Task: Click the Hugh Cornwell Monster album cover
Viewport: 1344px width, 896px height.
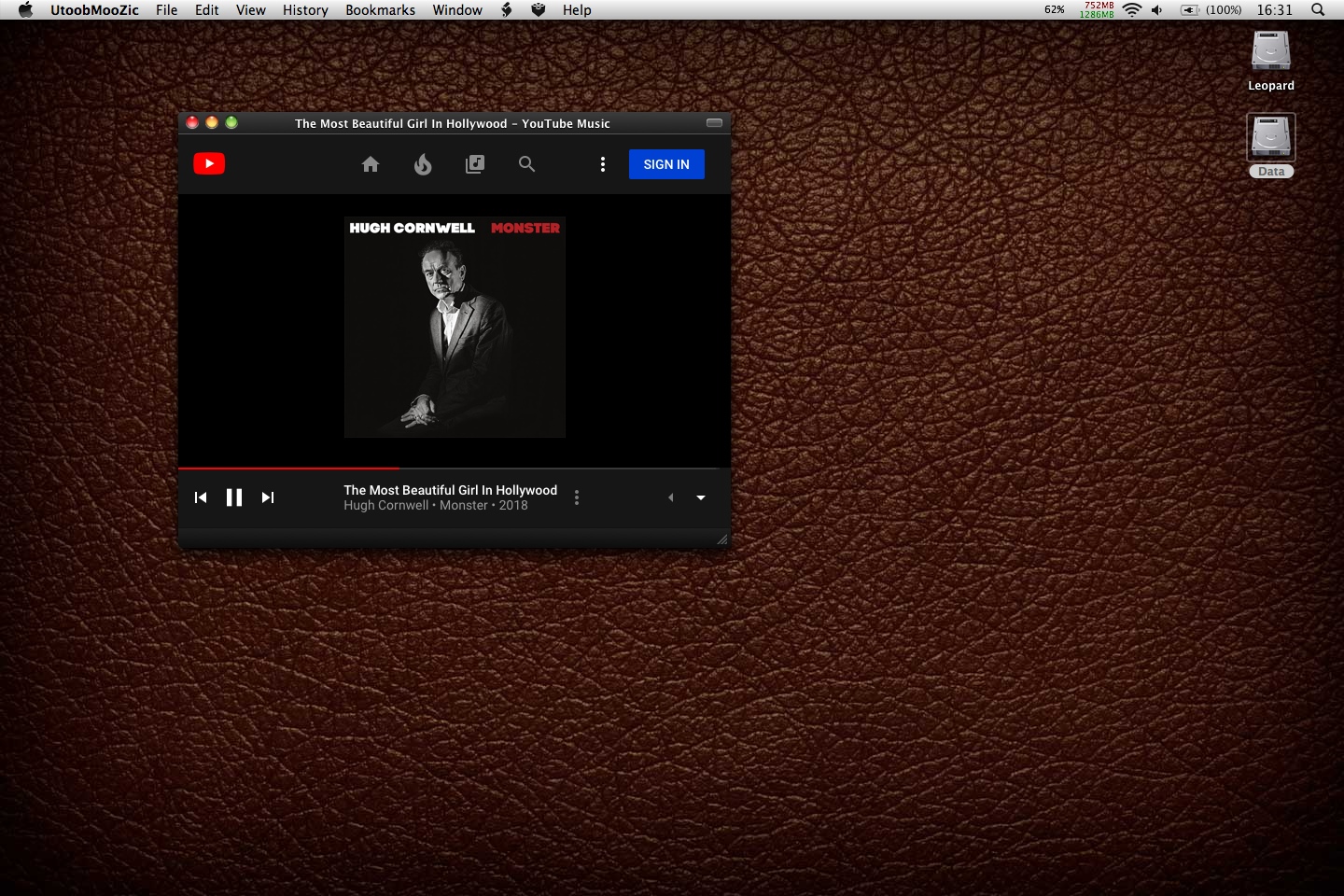Action: pyautogui.click(x=455, y=328)
